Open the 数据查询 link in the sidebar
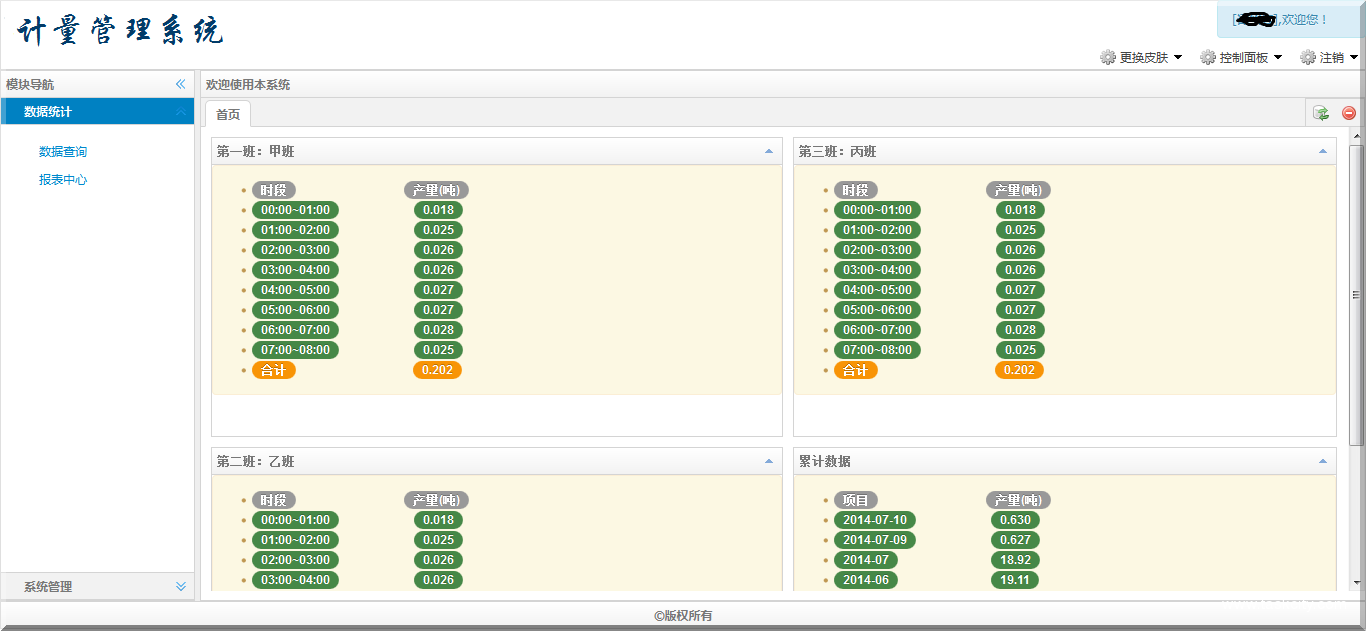This screenshot has height=631, width=1366. (63, 152)
